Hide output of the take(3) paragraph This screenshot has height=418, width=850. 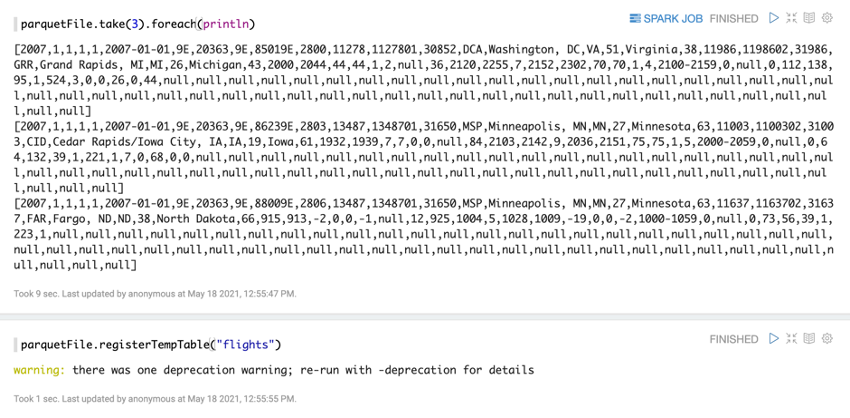point(809,18)
